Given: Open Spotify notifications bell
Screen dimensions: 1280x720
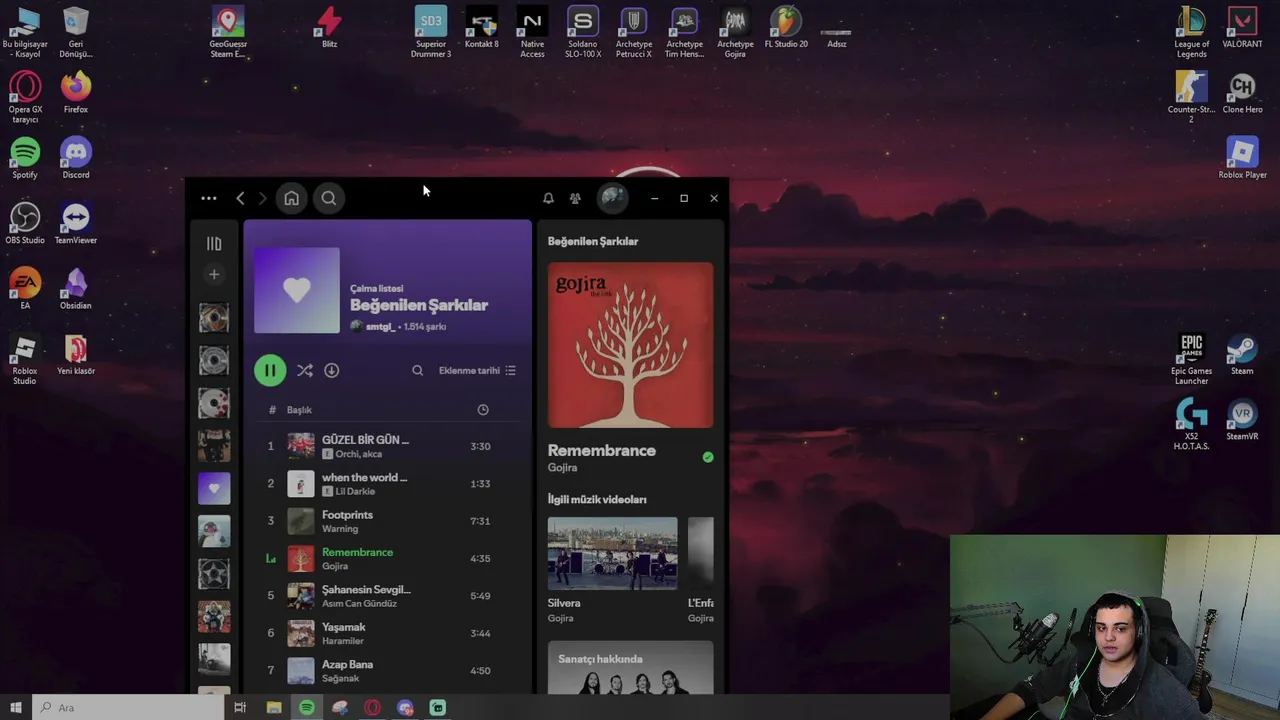Looking at the screenshot, I should 548,198.
